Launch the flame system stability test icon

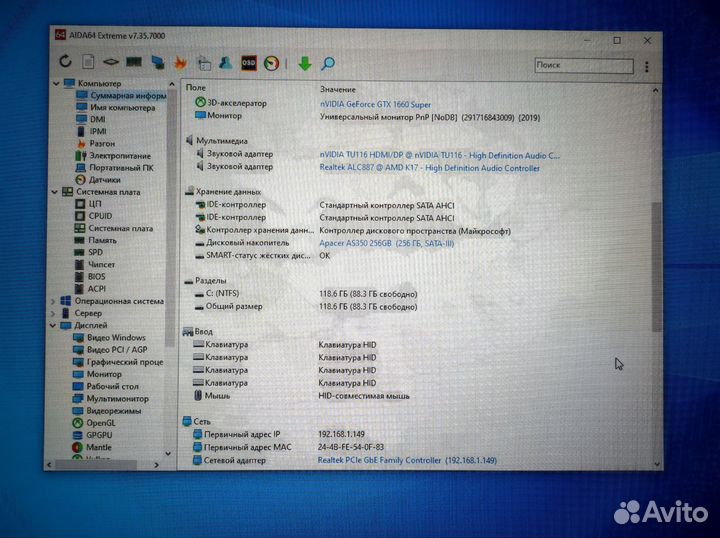pos(180,63)
